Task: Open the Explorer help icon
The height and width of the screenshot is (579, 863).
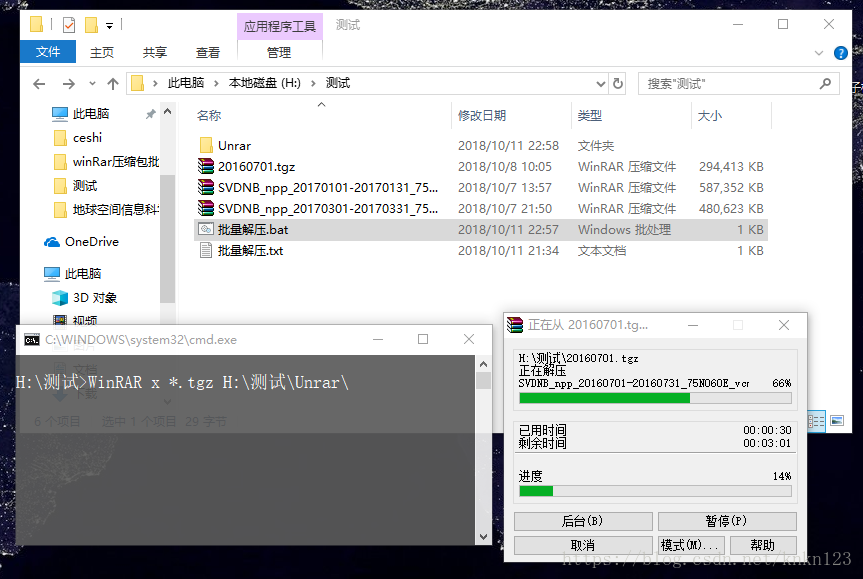Action: tap(840, 53)
